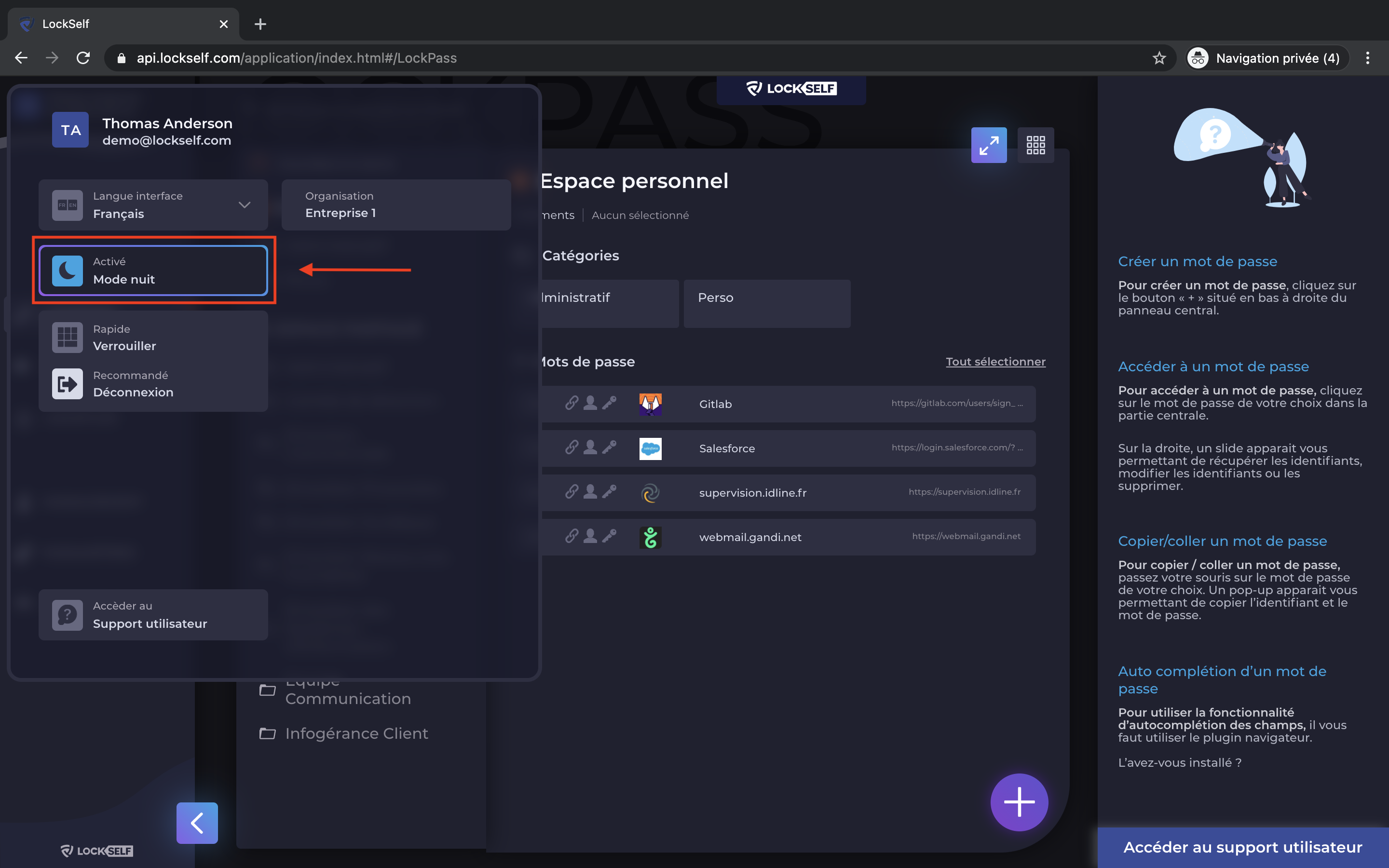Open the webmail.gandi.net entry

point(789,537)
